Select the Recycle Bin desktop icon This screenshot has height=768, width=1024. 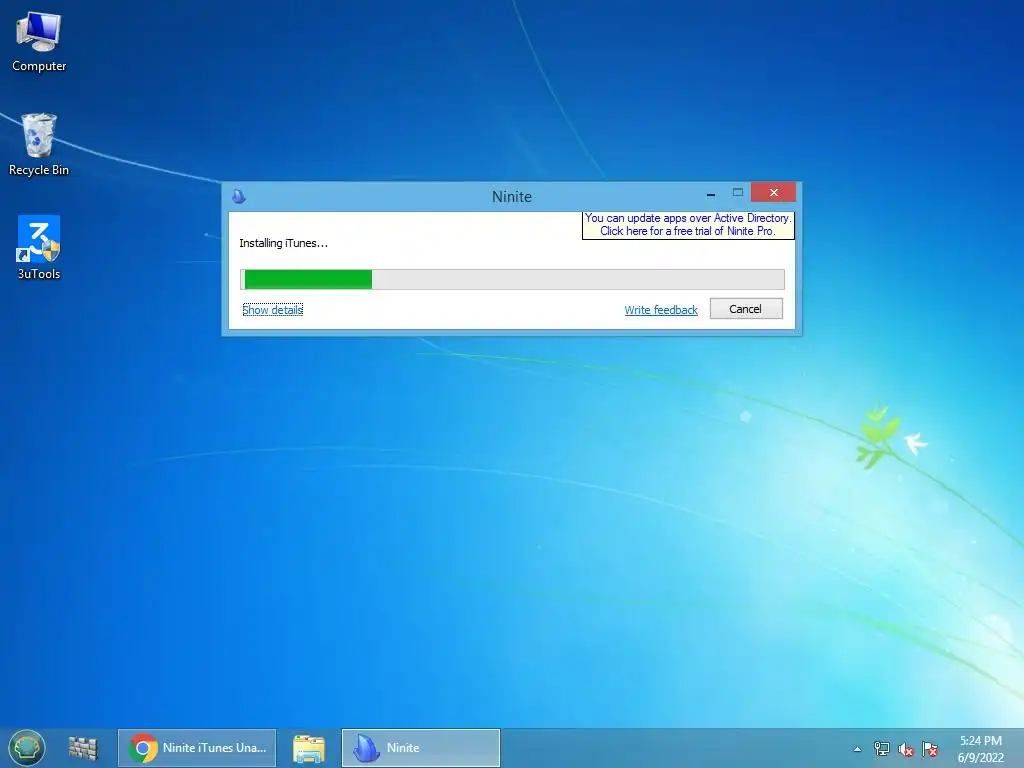39,145
